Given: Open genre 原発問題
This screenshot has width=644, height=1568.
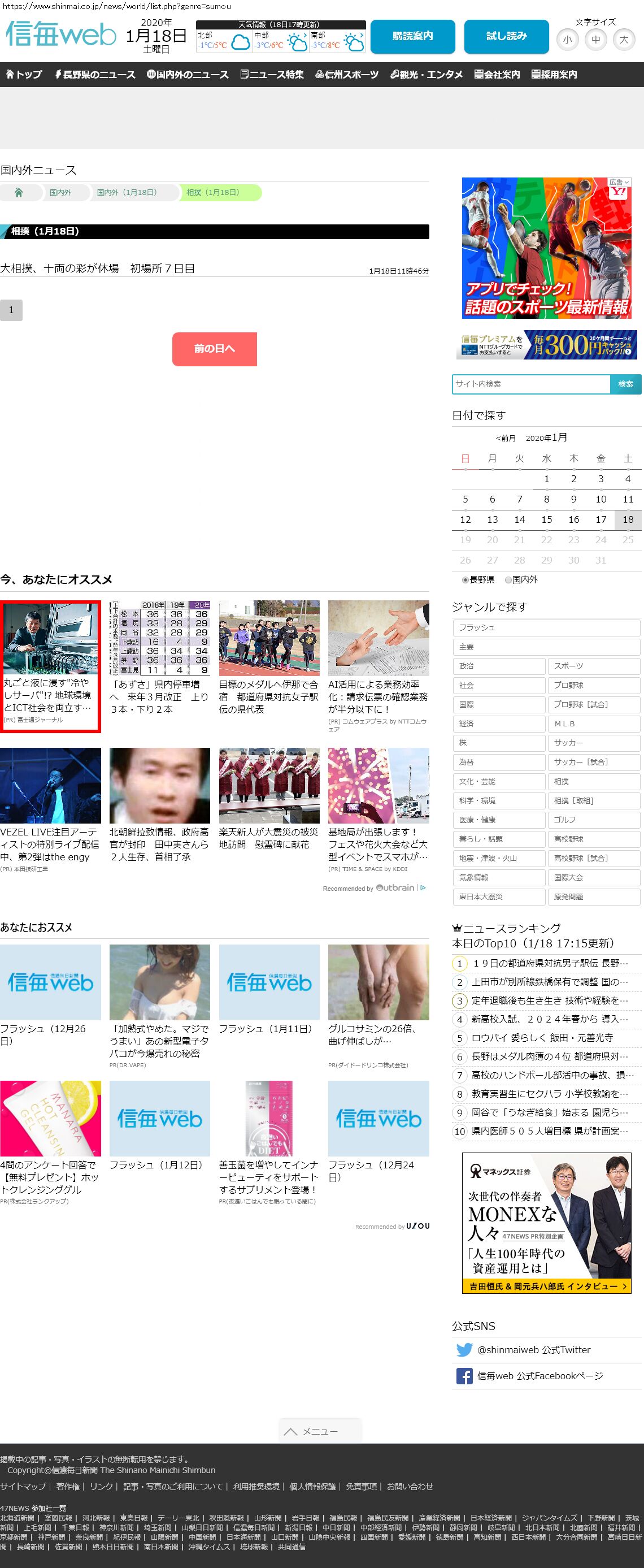Looking at the screenshot, I should (594, 896).
